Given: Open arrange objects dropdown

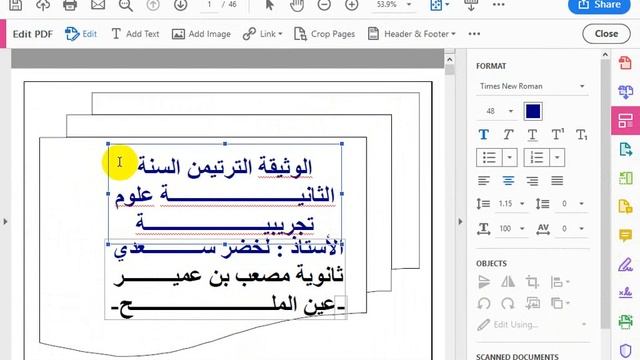Looking at the screenshot, I should [560, 303].
